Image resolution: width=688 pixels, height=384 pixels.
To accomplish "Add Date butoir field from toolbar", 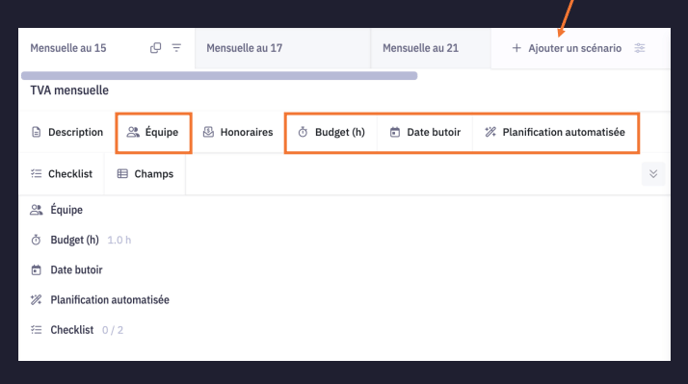I will (x=425, y=132).
